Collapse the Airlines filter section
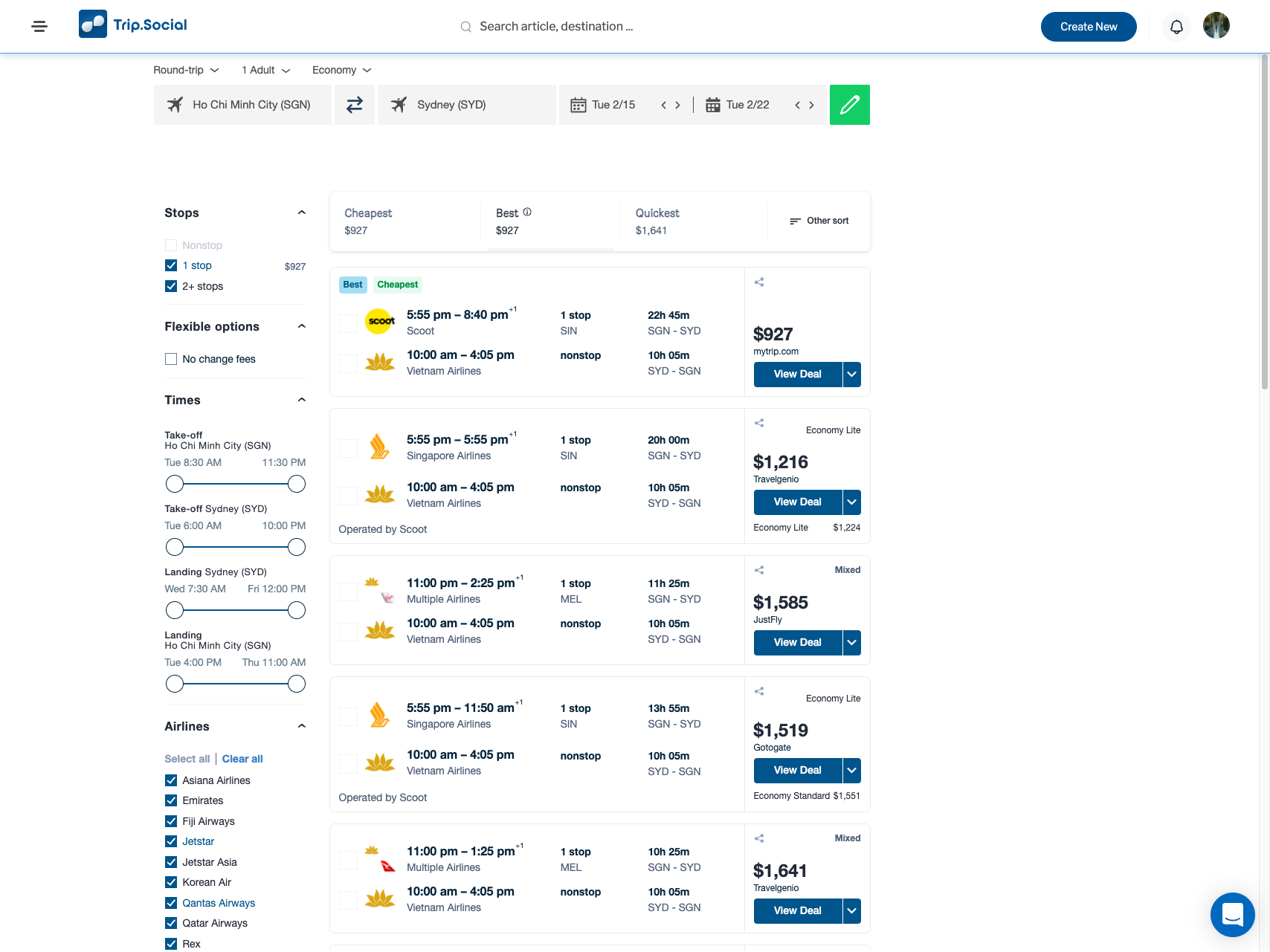 click(302, 726)
